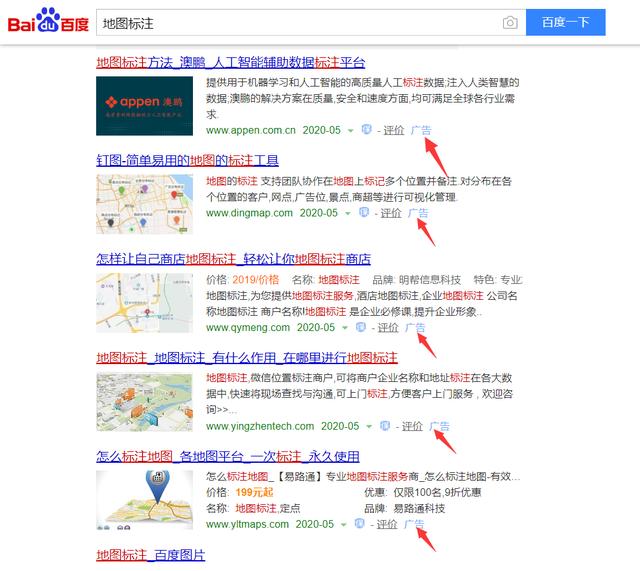
Task: Open result titled 地图标注方法_澳鹏_人工智能辅助数据标注平台
Action: [x=231, y=62]
